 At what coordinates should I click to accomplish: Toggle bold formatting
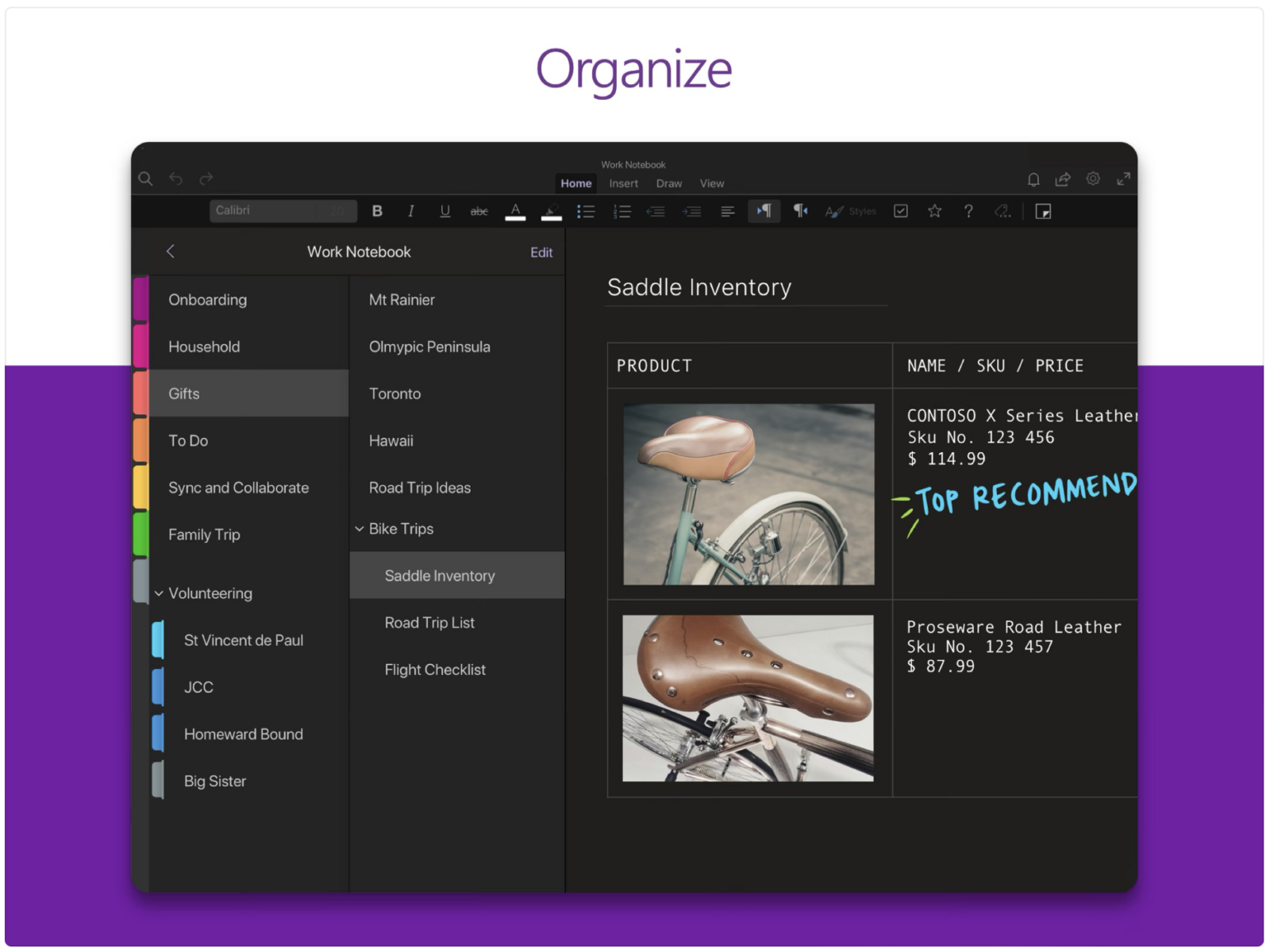[x=377, y=211]
